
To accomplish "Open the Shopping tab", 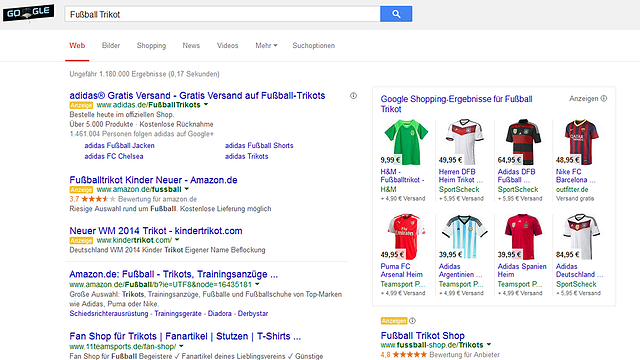I will [x=151, y=46].
